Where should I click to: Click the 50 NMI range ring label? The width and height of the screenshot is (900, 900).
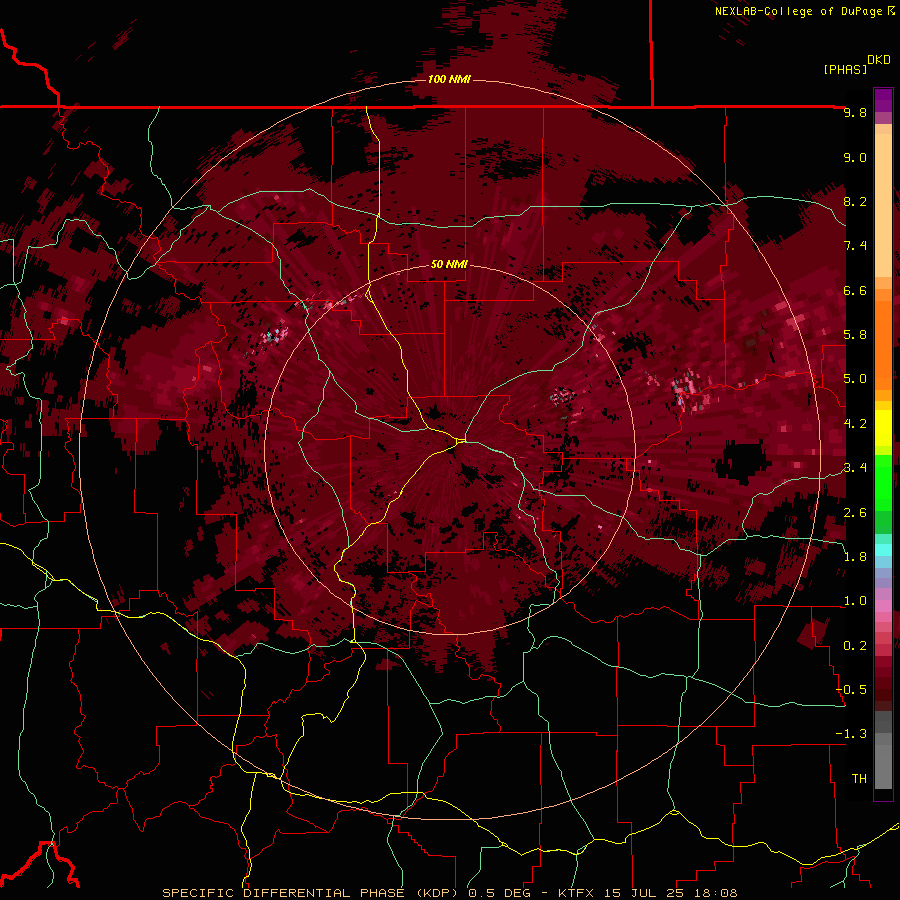click(449, 264)
